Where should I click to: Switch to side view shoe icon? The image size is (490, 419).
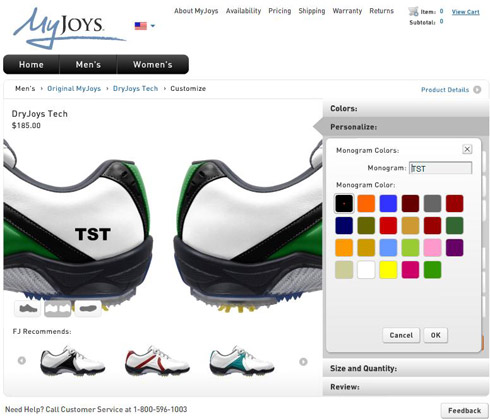pos(27,309)
